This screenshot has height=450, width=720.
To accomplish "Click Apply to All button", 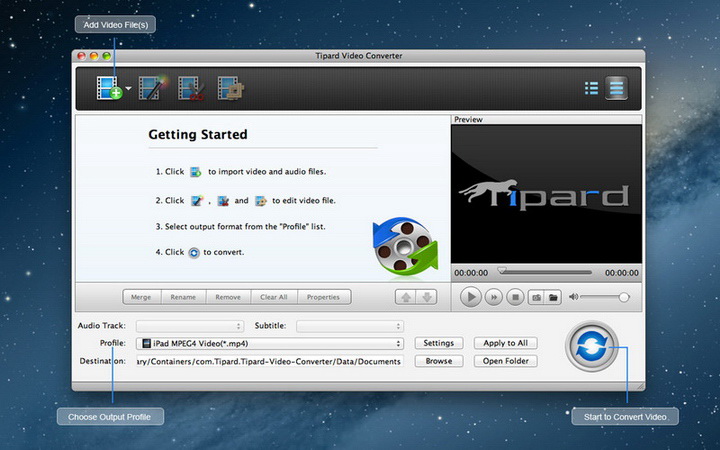I will [506, 343].
